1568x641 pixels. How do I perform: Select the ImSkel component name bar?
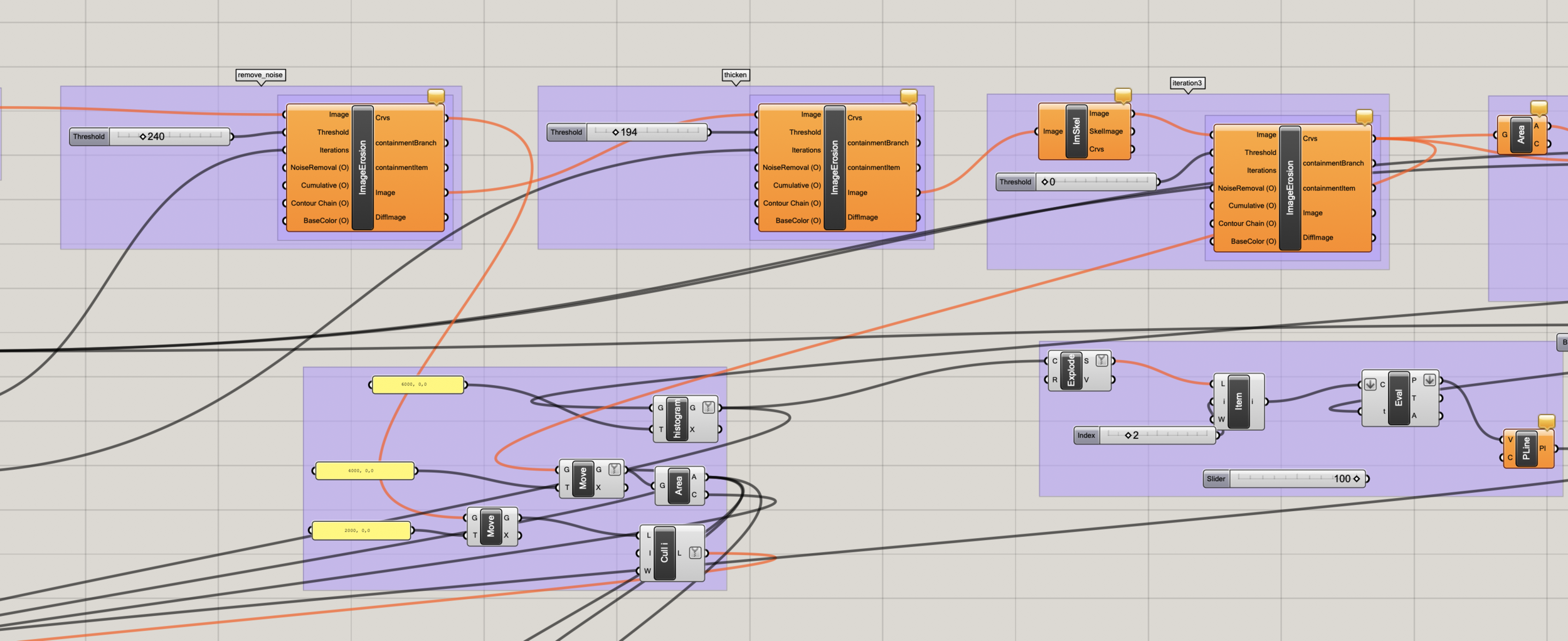1076,131
